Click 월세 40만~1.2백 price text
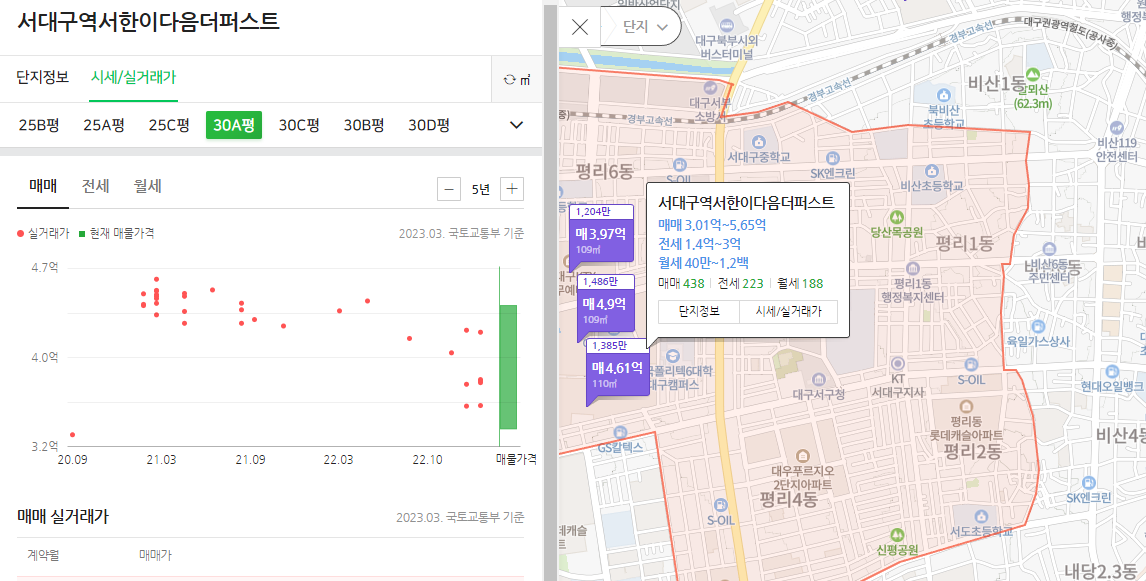 (703, 263)
